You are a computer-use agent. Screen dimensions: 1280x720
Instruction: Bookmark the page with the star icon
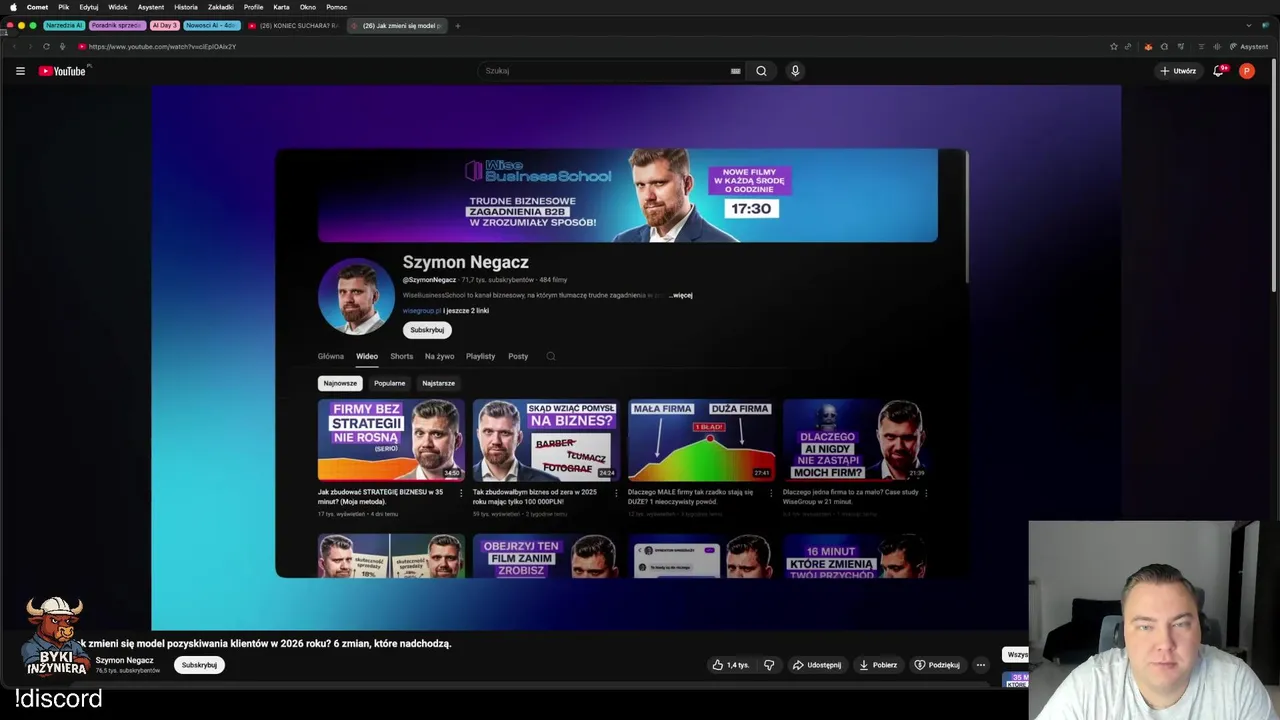[x=1113, y=46]
